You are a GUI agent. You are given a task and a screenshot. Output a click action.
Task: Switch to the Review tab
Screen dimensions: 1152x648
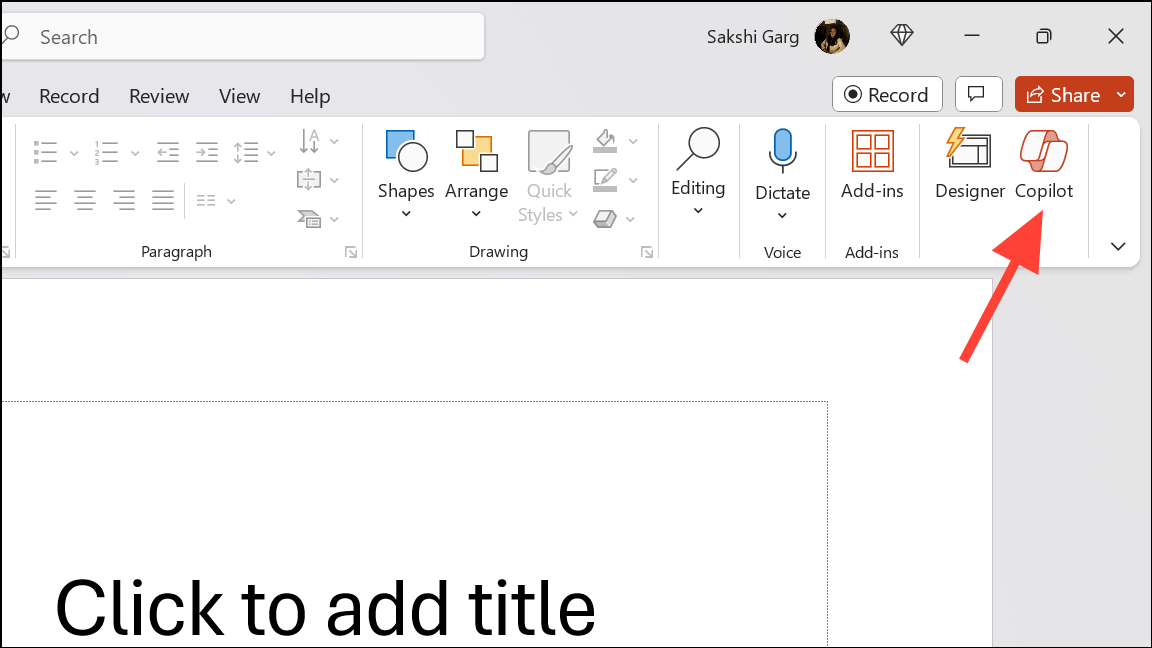159,96
